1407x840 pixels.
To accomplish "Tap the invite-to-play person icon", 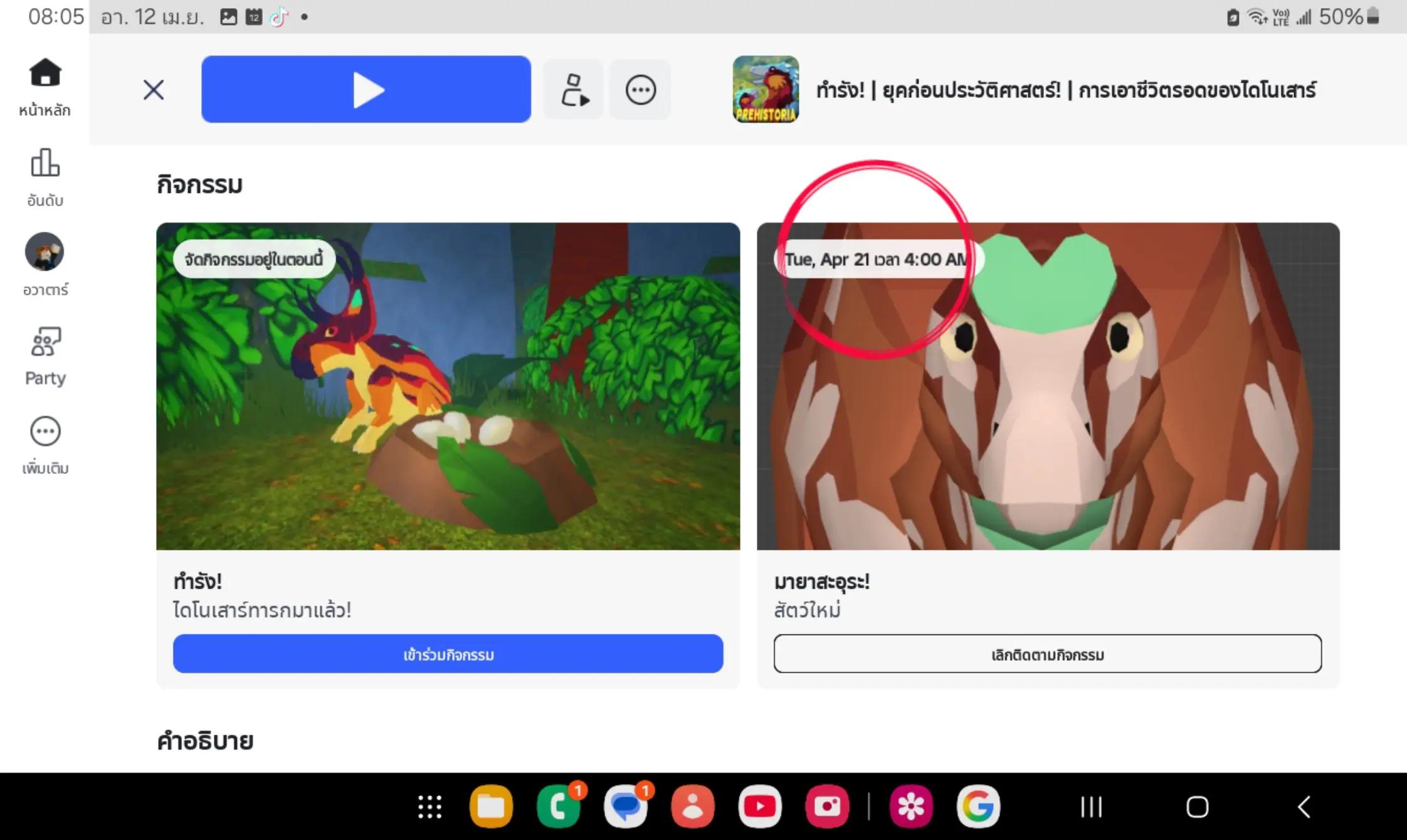I will tap(574, 90).
